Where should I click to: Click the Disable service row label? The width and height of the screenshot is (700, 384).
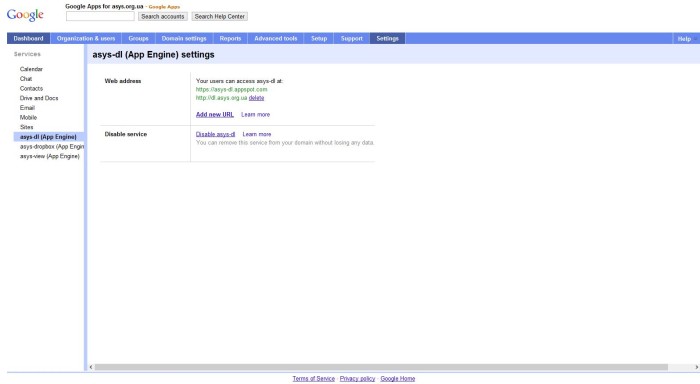click(x=125, y=134)
